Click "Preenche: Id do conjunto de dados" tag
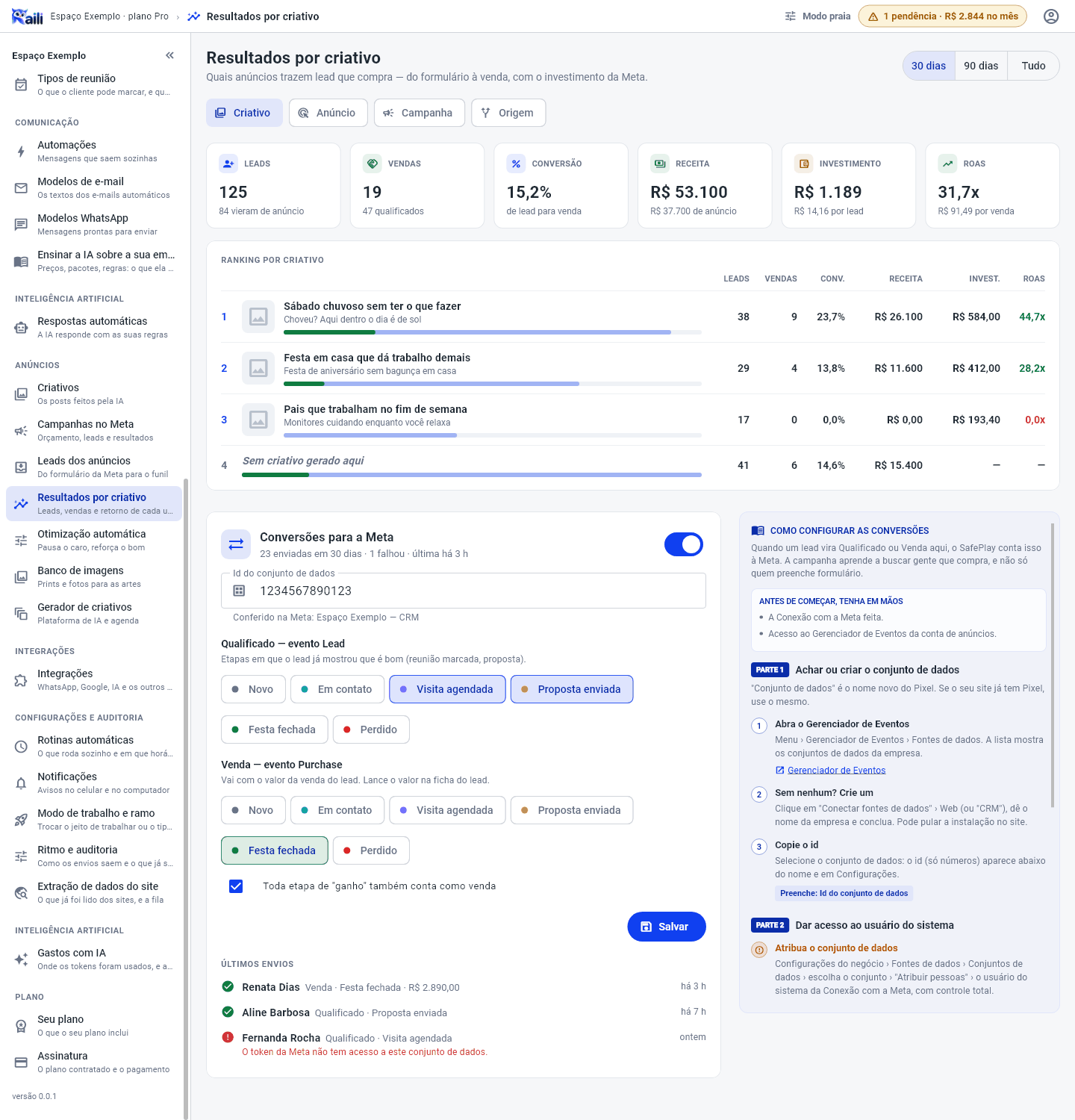The image size is (1075, 1120). (x=844, y=893)
